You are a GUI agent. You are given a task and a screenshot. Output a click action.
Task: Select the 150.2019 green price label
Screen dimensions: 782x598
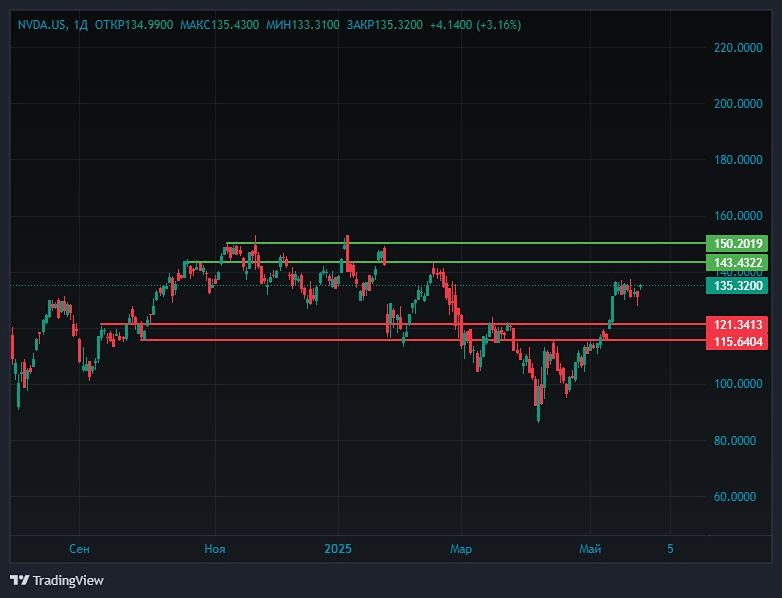click(737, 243)
